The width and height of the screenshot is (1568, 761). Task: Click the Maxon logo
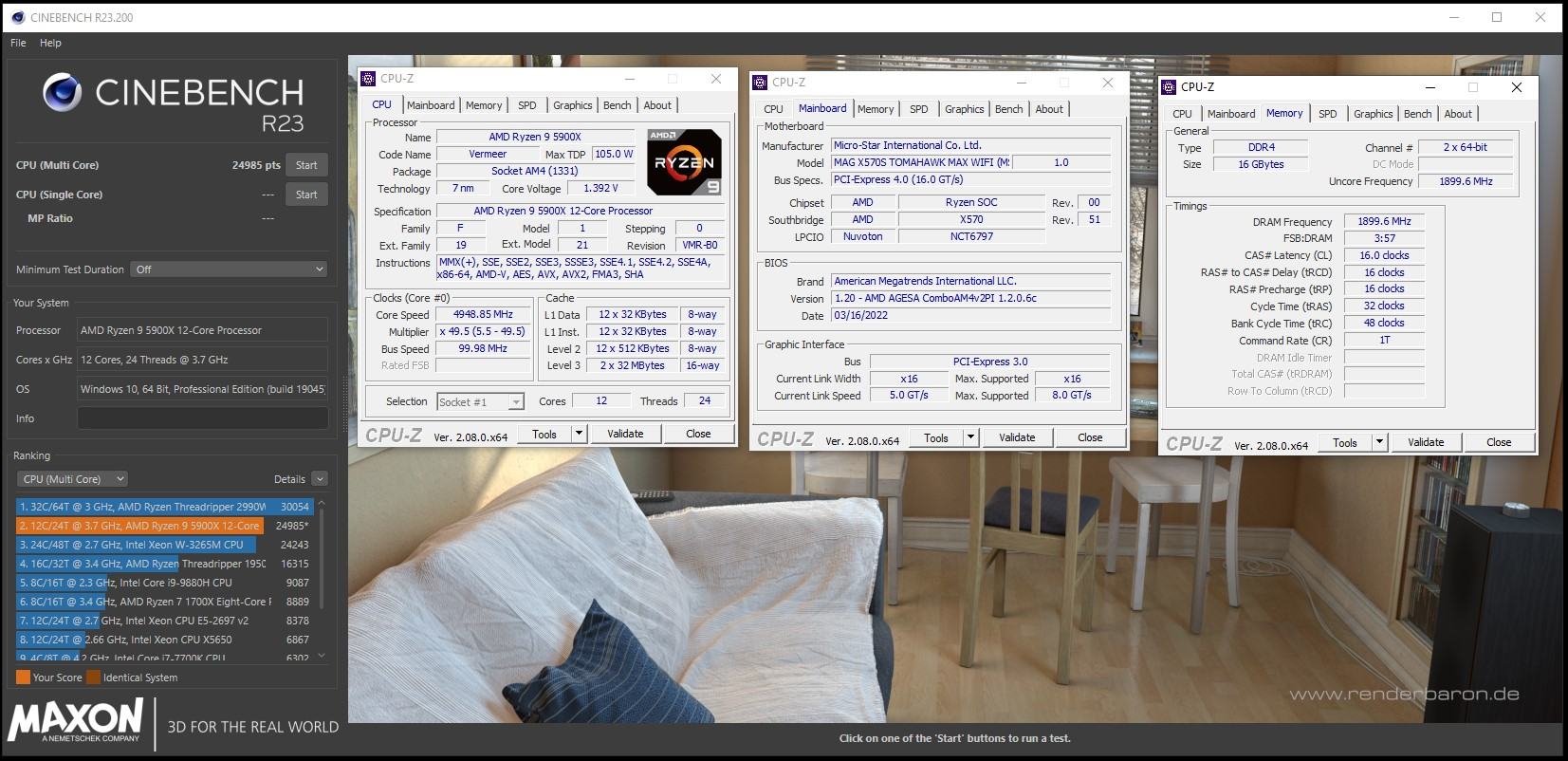[x=75, y=721]
